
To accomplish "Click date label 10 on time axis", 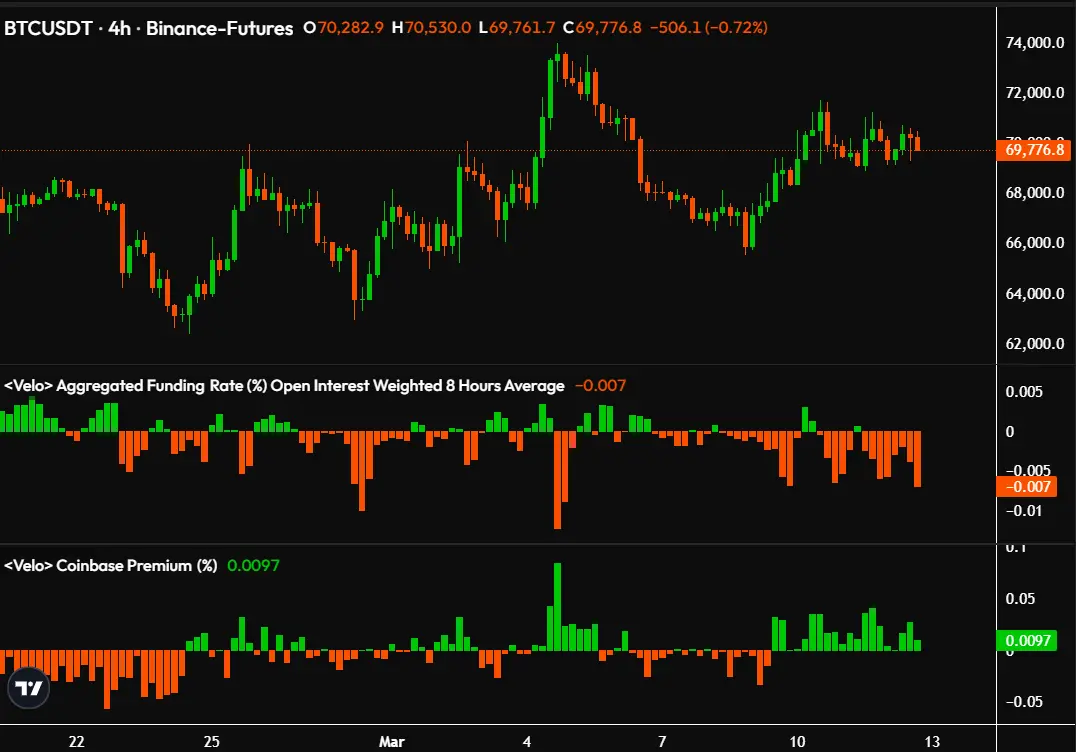I will pos(797,742).
